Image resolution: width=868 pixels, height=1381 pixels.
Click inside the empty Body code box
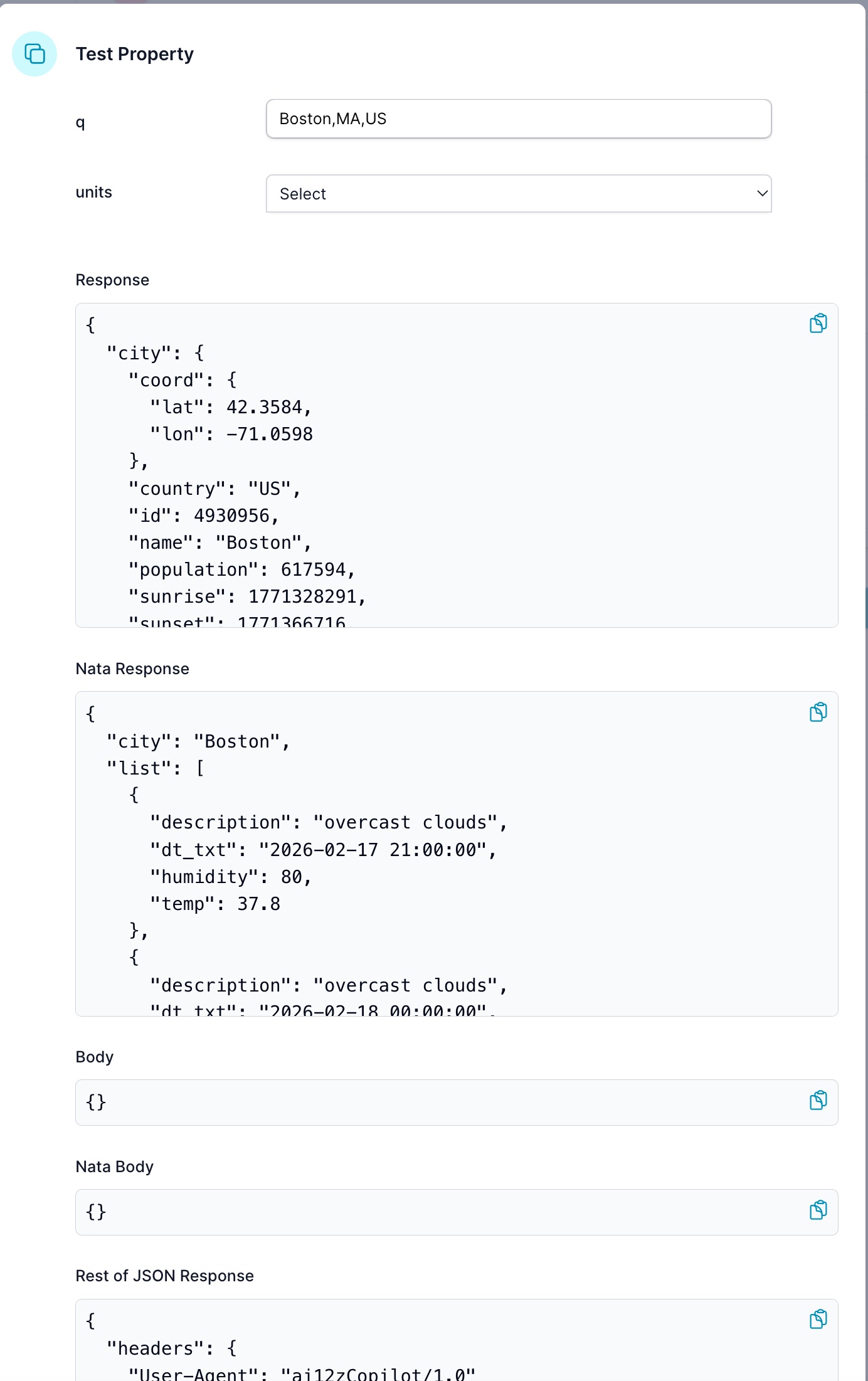coord(439,1102)
